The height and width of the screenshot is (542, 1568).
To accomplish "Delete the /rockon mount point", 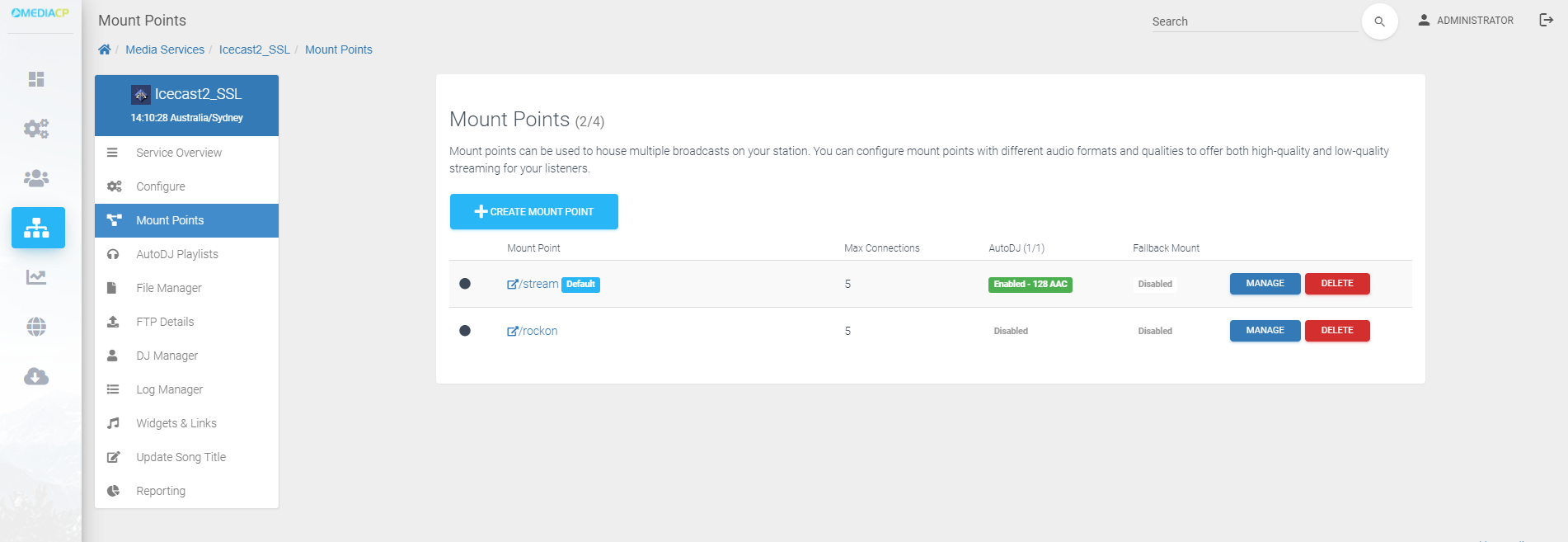I will [1336, 331].
